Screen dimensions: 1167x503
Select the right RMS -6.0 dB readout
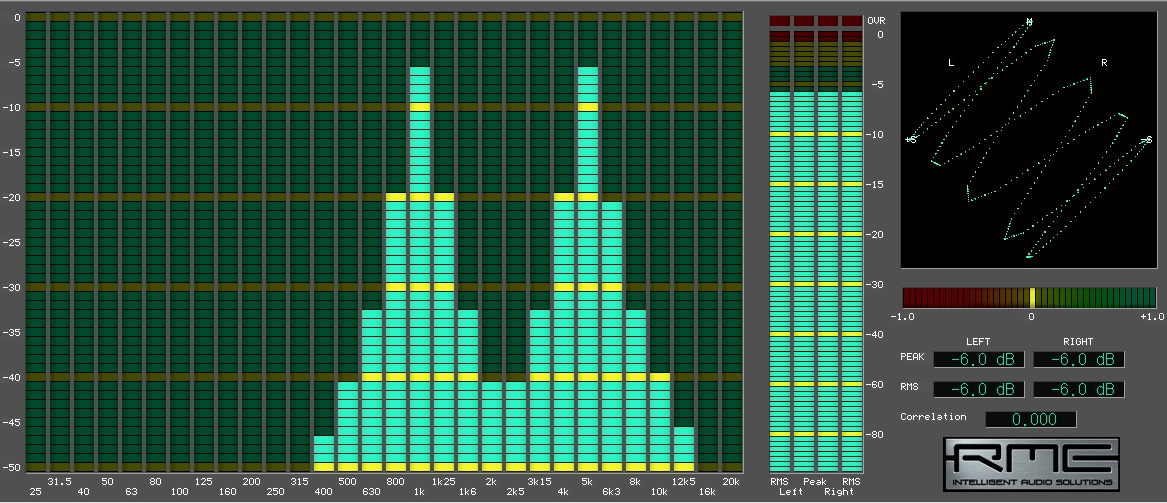click(1079, 389)
